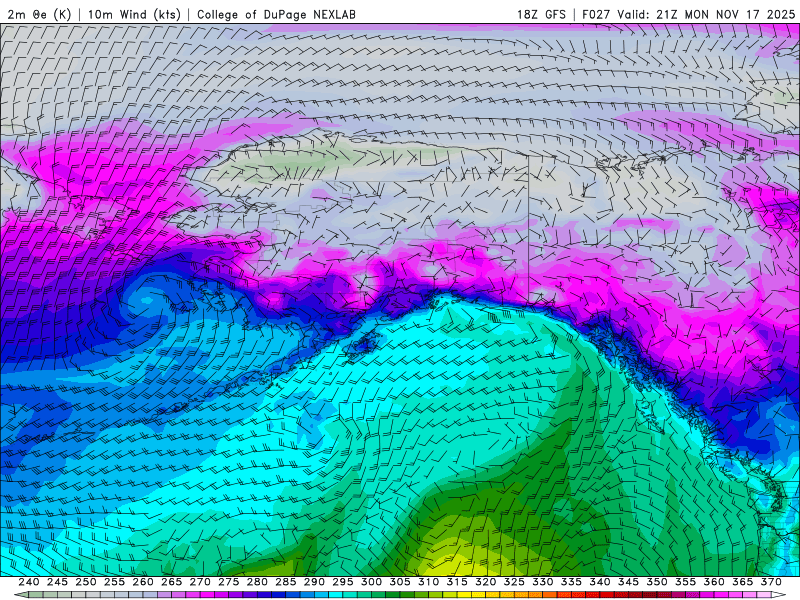Click the 285 colorbar label
800x600 pixels.
[286, 582]
